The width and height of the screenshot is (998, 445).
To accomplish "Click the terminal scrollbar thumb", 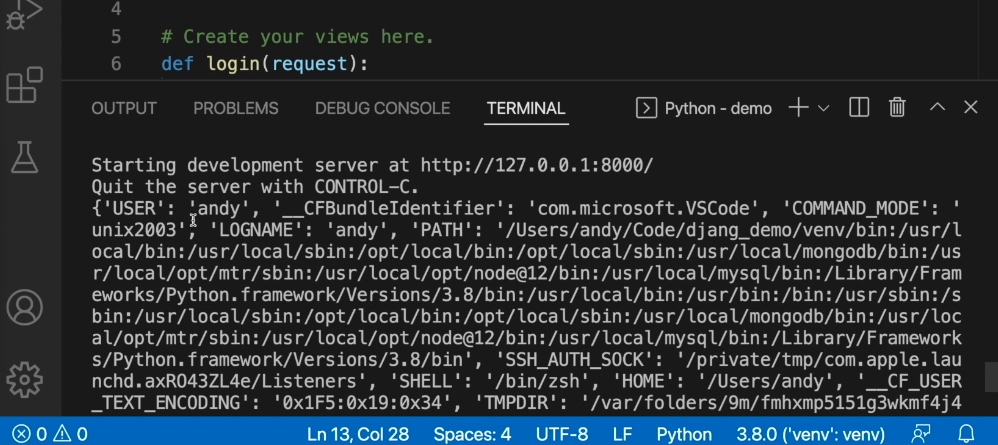I will (x=991, y=377).
